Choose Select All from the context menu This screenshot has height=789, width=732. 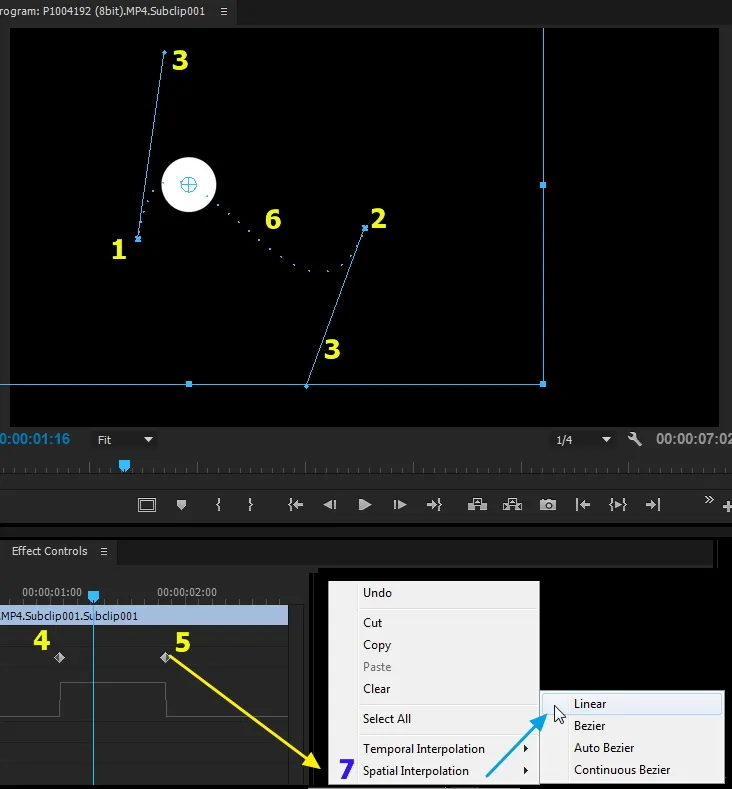pos(434,719)
